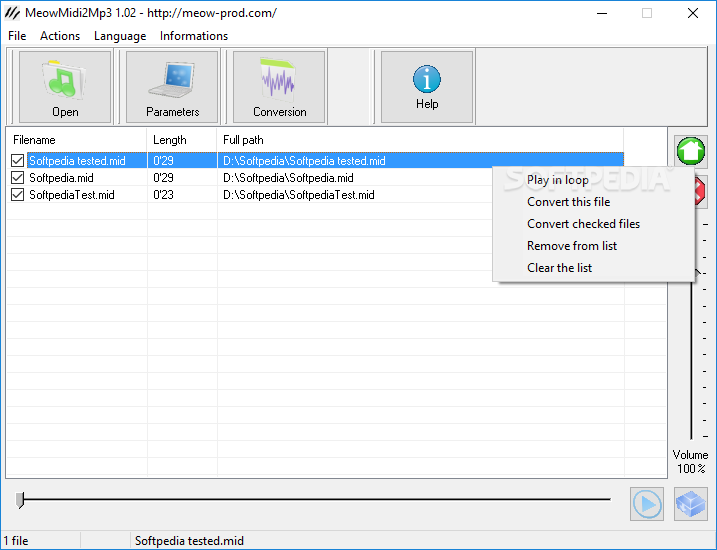Select the SoftpediaTest.mid filename row

[72, 195]
